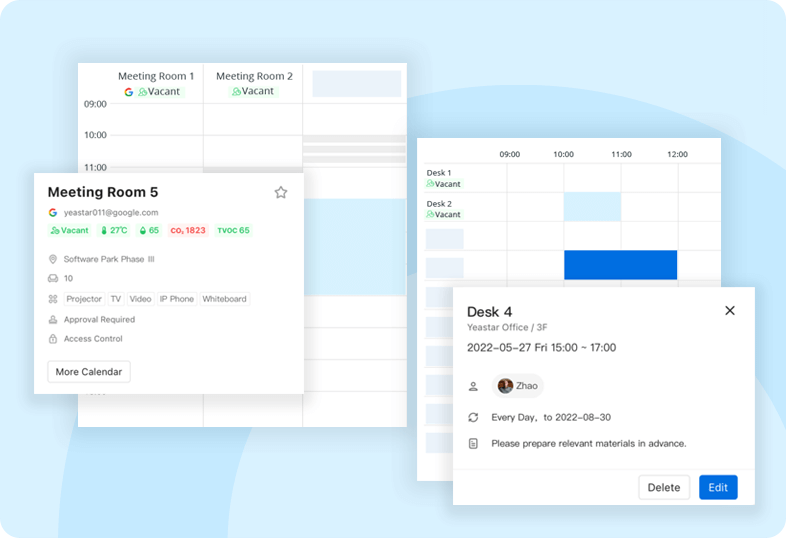Open the dark blue desk booking block
The image size is (786, 538).
(621, 265)
